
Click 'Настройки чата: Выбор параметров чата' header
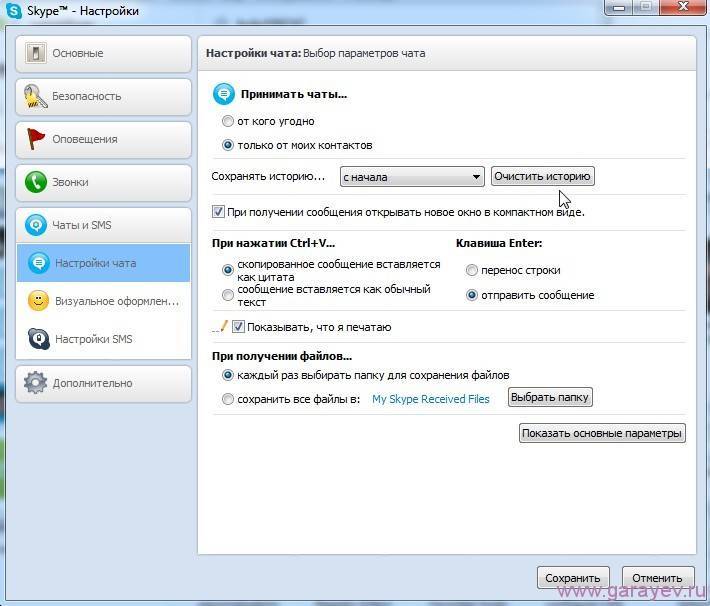pyautogui.click(x=316, y=53)
